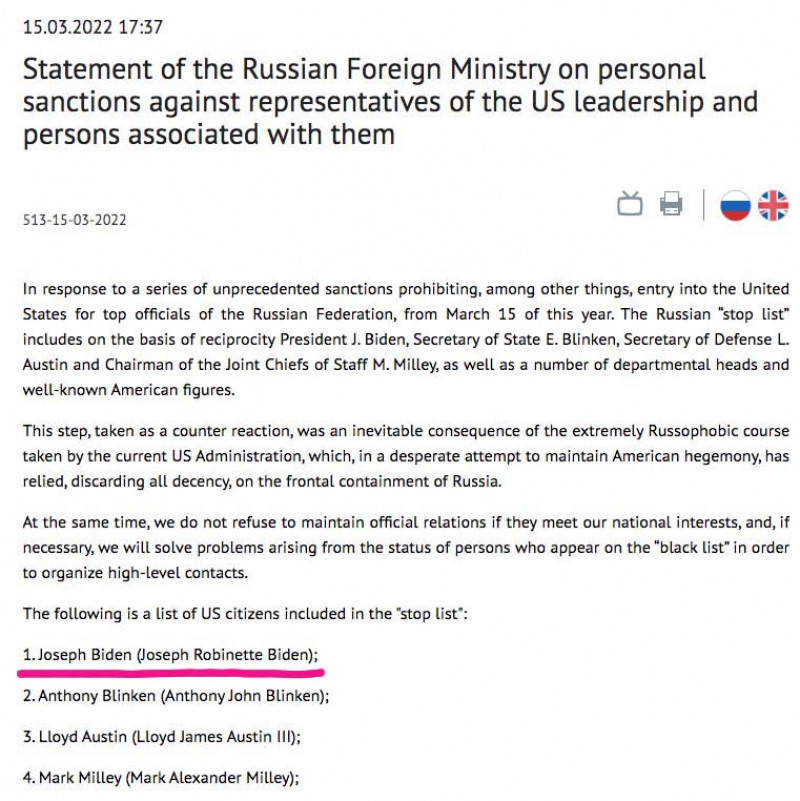Click list entry 4, Mark Milley

[160, 777]
